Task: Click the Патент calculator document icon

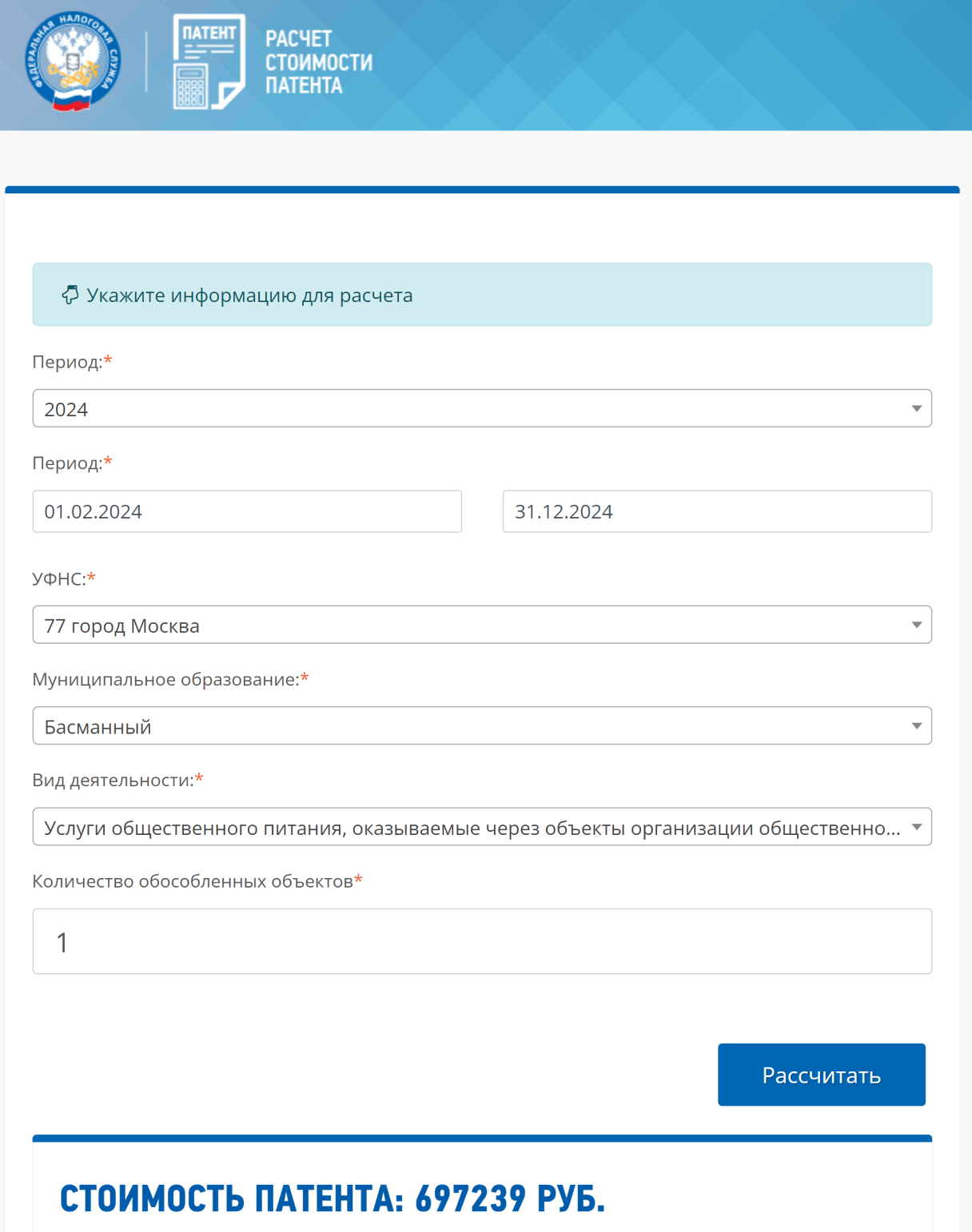Action: 209,62
